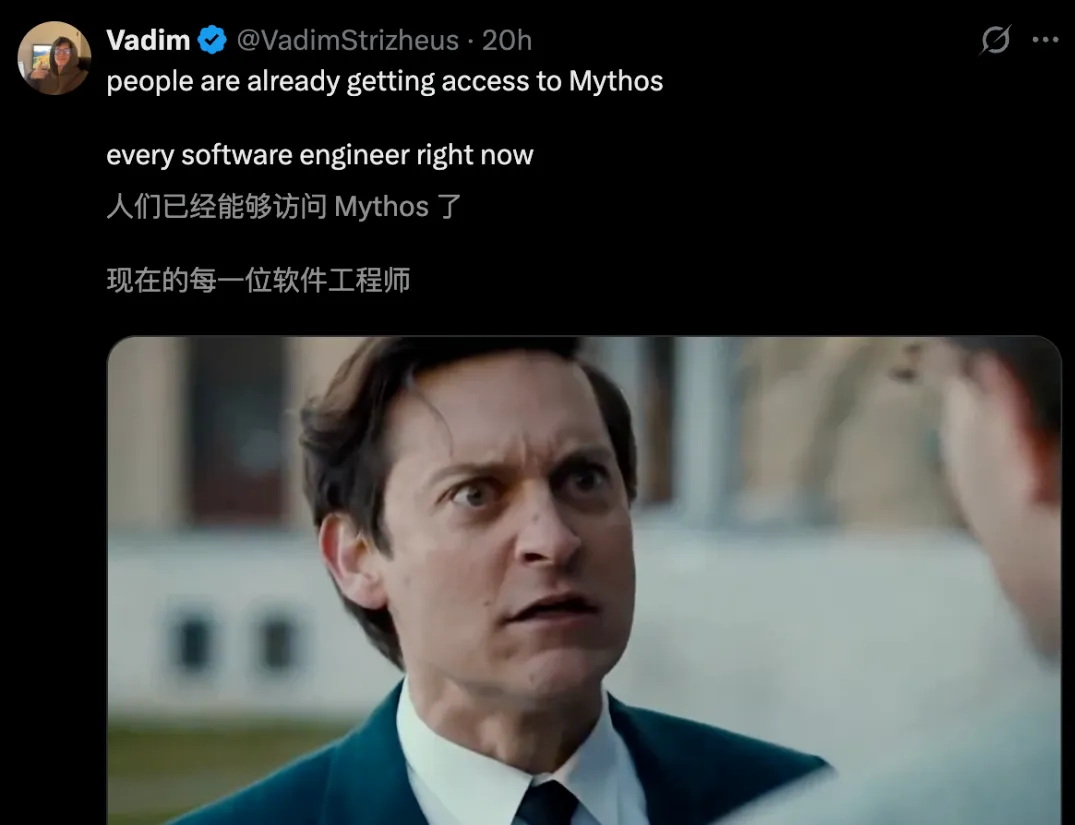Open the Grok explain-post icon
Screen dimensions: 1075x825
[995, 40]
